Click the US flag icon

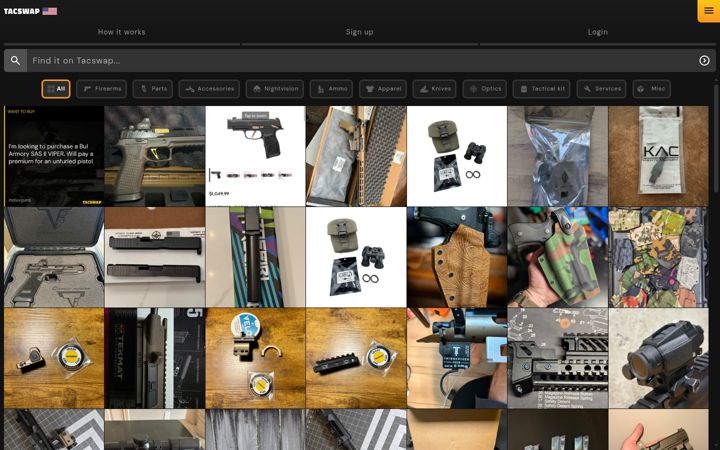coord(50,11)
